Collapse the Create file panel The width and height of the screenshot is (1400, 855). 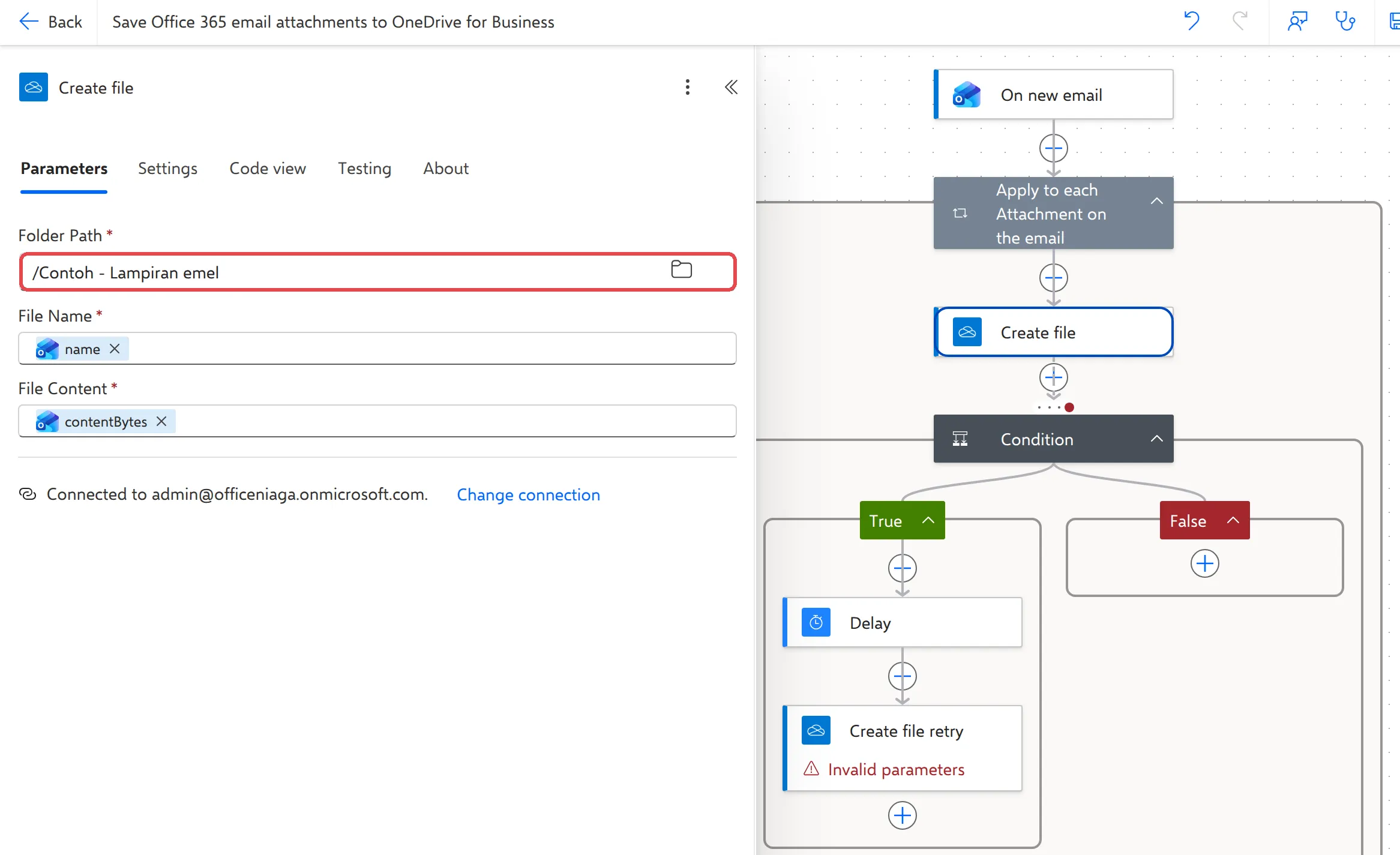pyautogui.click(x=731, y=88)
